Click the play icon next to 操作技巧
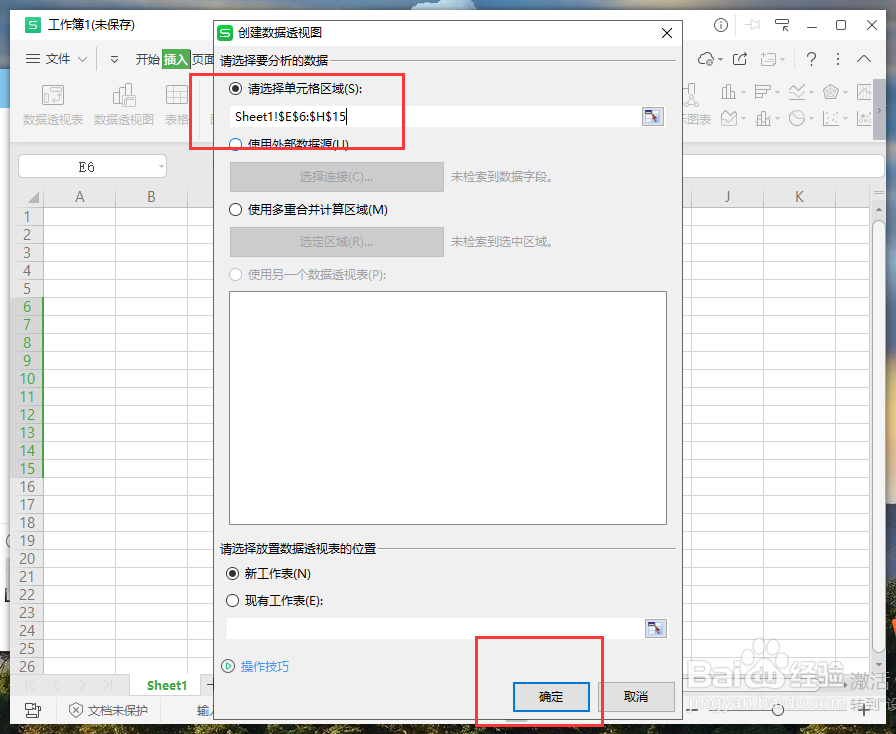Image resolution: width=896 pixels, height=734 pixels. (228, 666)
